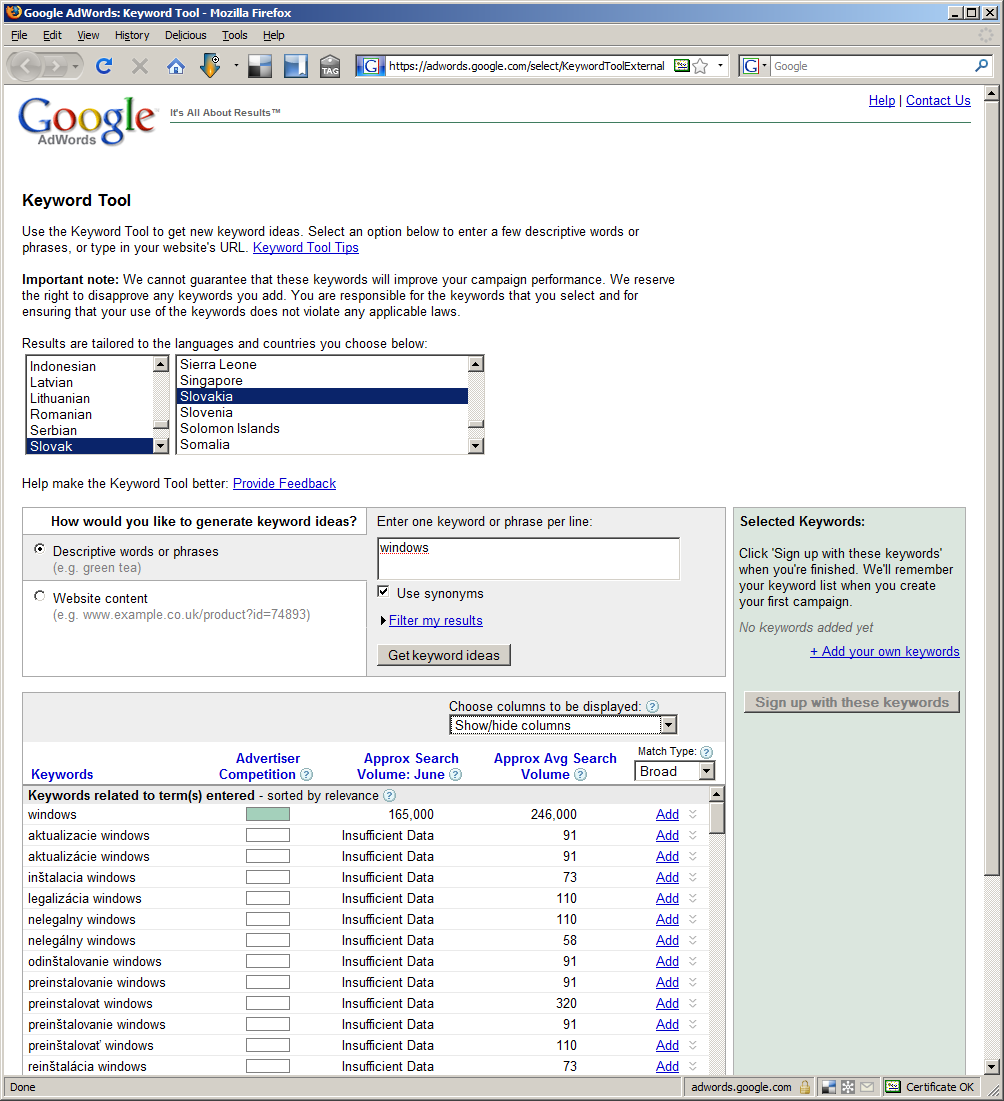This screenshot has width=1004, height=1101.
Task: Open the Keyword Tool Tips link
Action: tap(305, 248)
